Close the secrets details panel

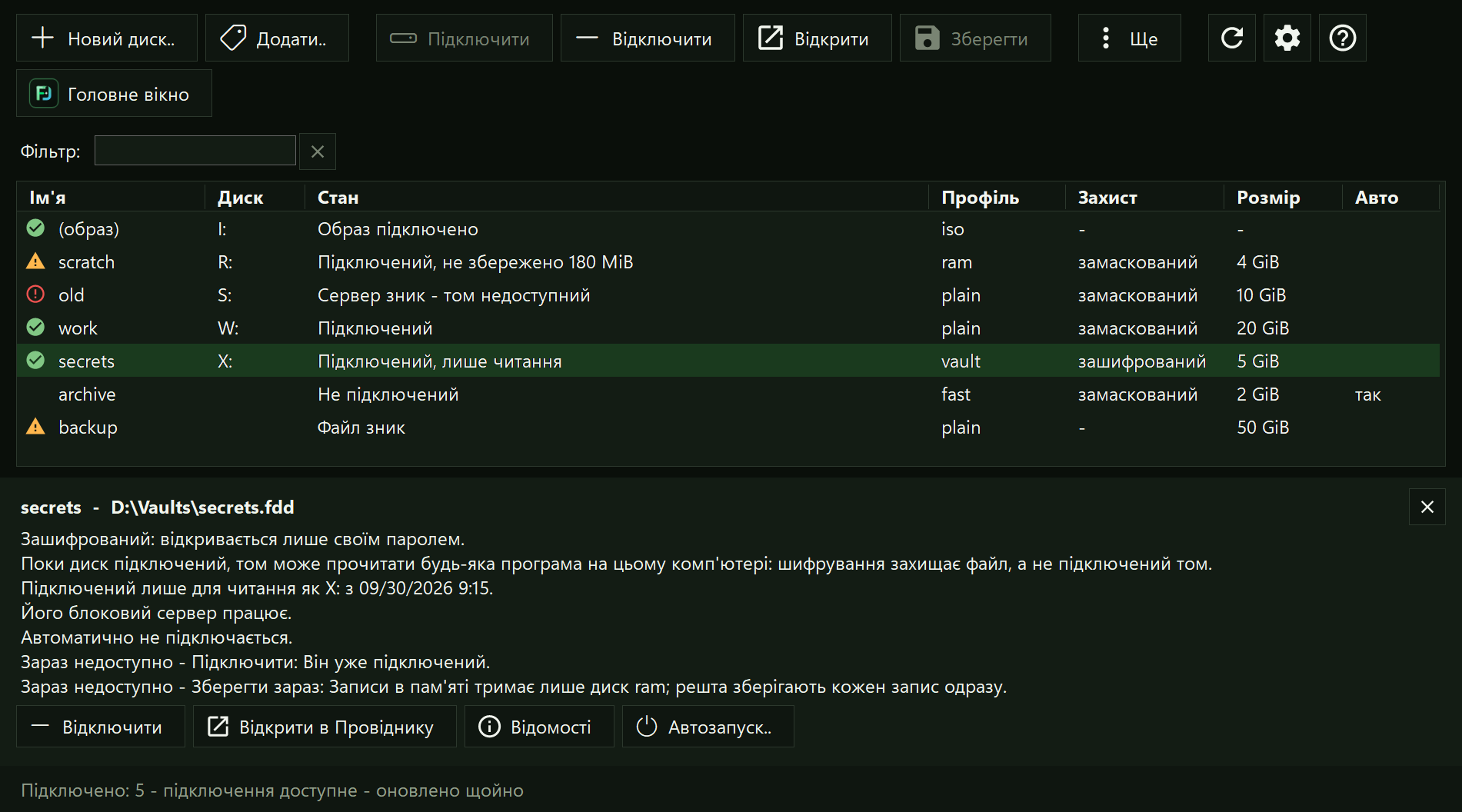(1427, 507)
